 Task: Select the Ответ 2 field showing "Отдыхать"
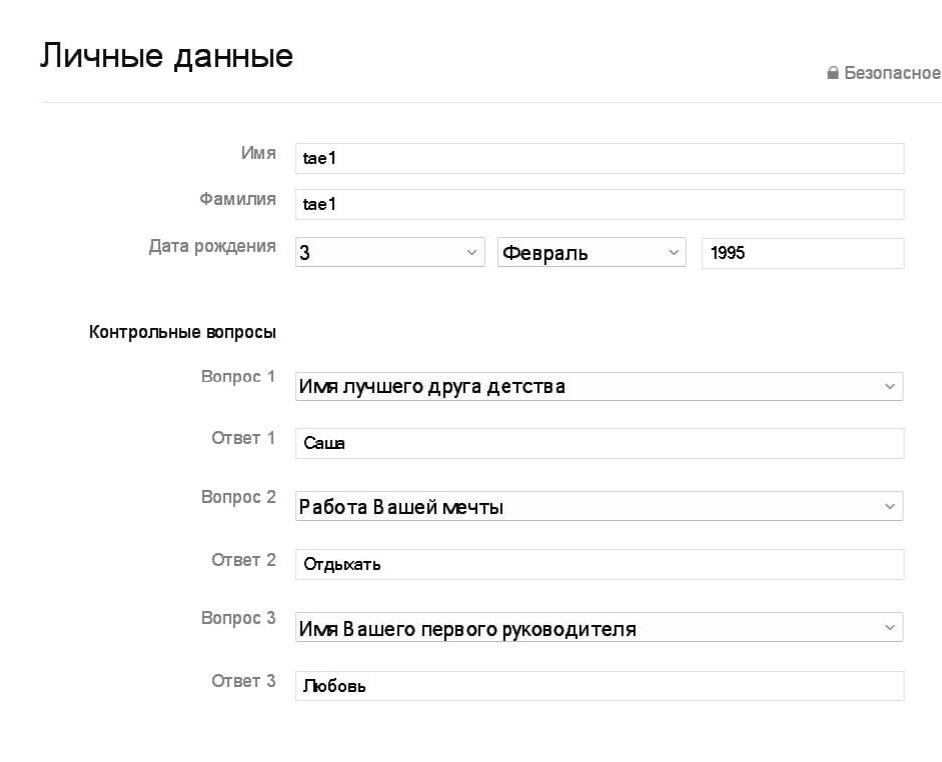point(600,564)
